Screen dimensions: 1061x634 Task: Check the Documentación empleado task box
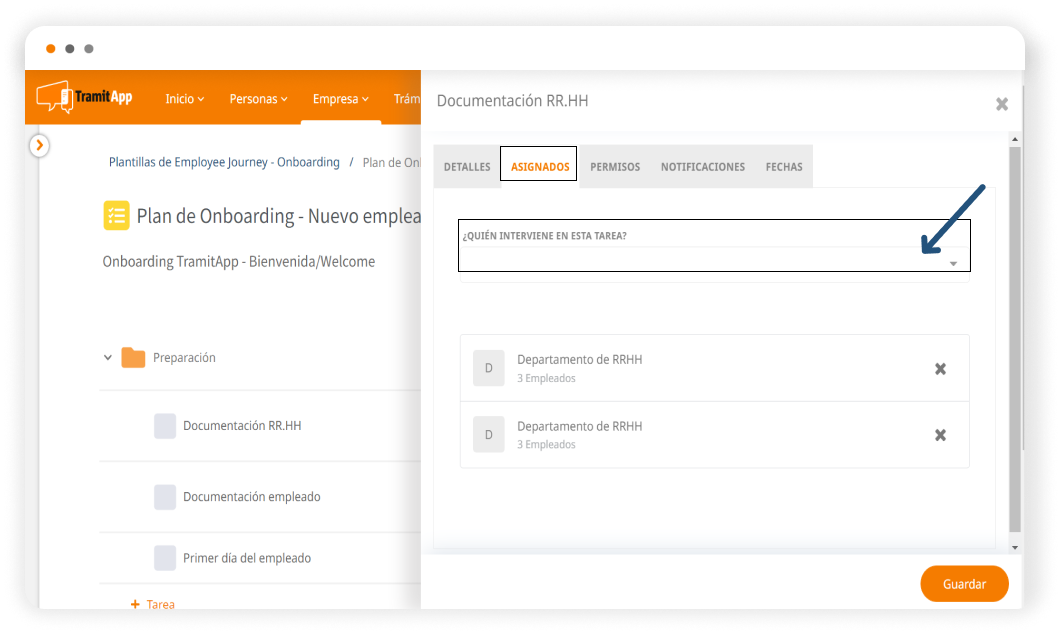tap(165, 497)
